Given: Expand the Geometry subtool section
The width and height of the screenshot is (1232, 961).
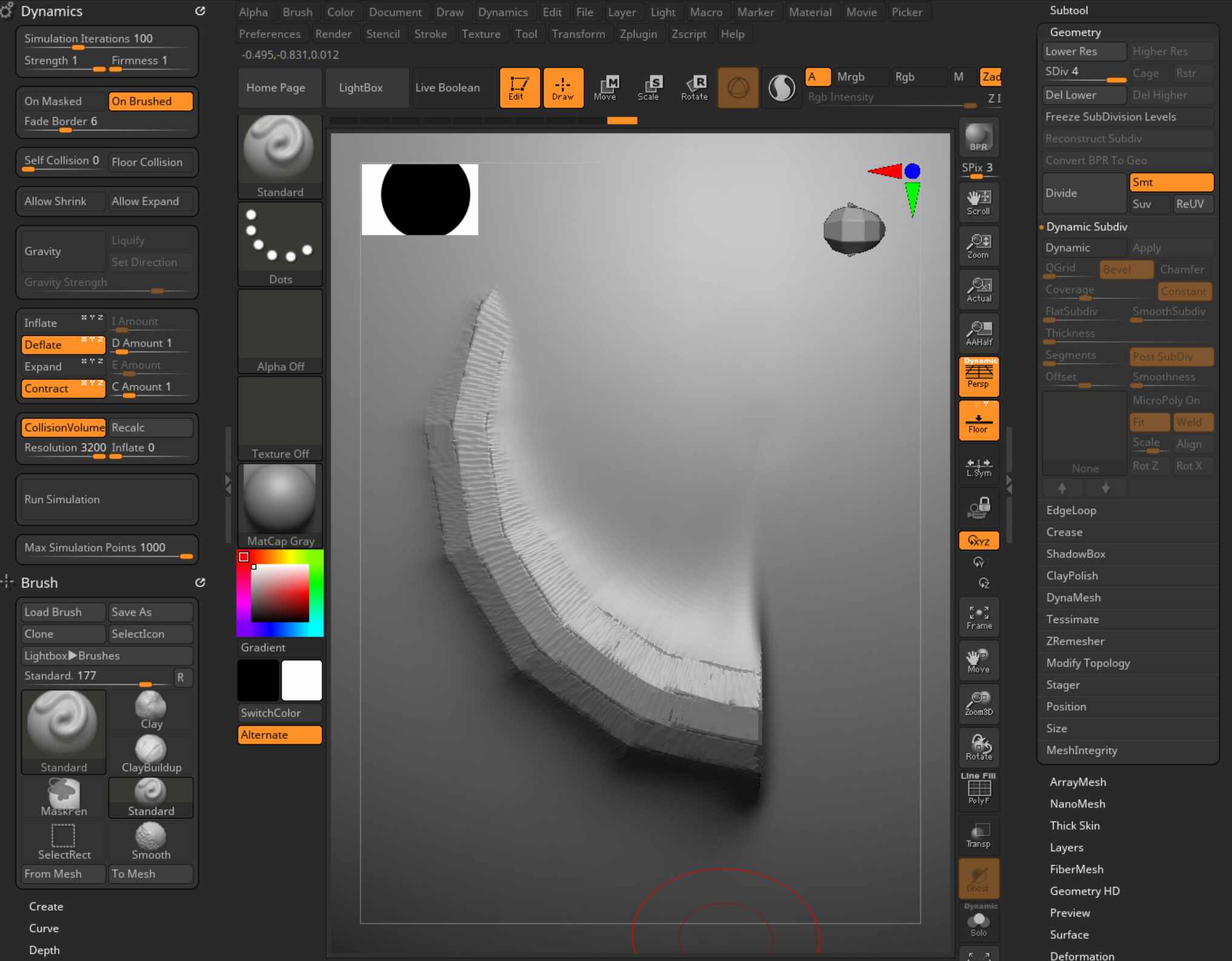Looking at the screenshot, I should point(1074,31).
